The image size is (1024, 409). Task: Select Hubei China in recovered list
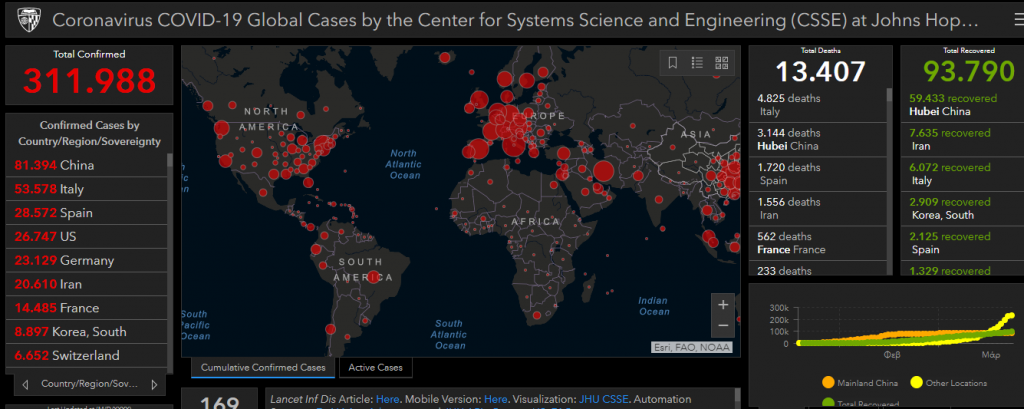[938, 105]
